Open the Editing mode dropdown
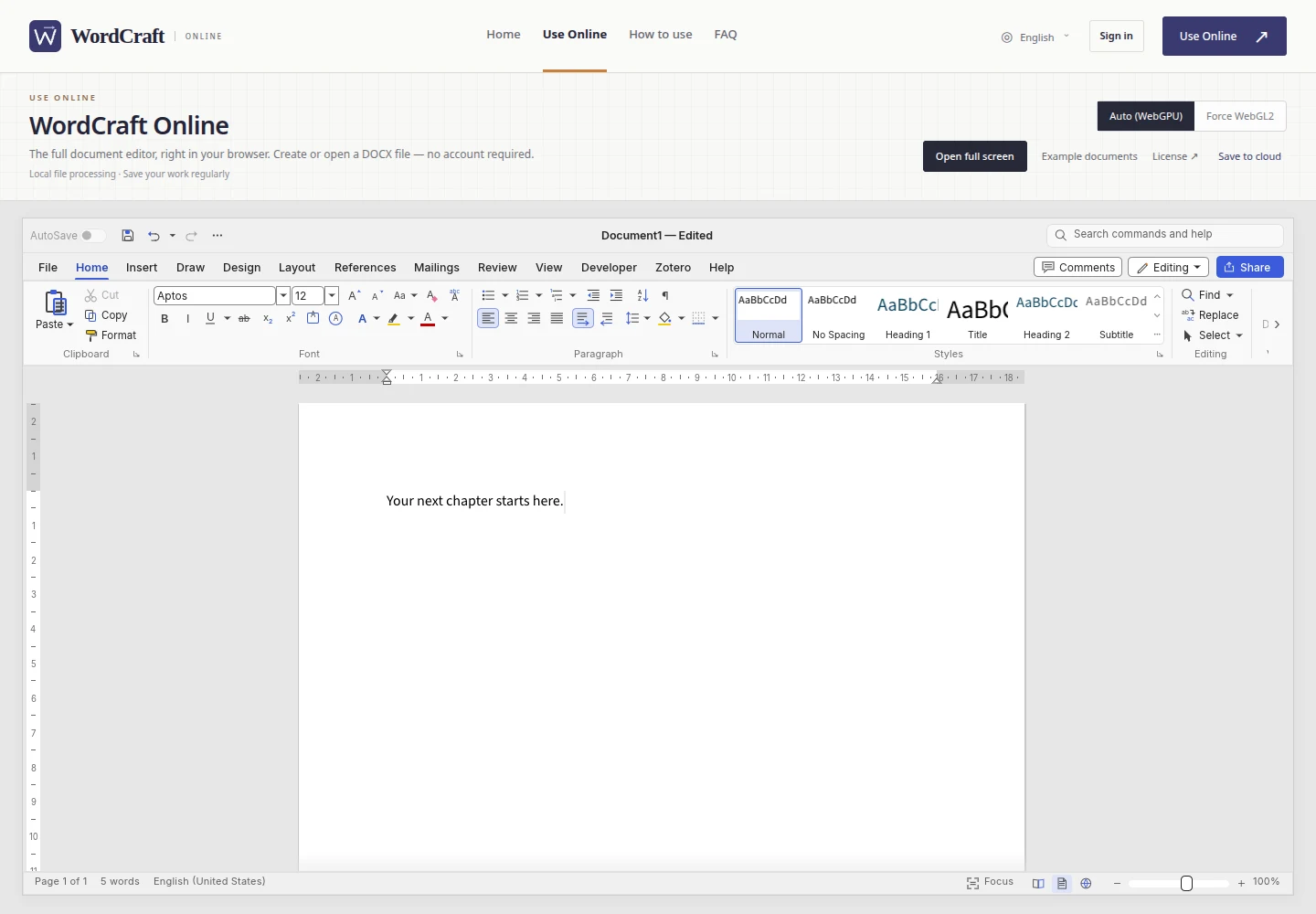 1168,267
